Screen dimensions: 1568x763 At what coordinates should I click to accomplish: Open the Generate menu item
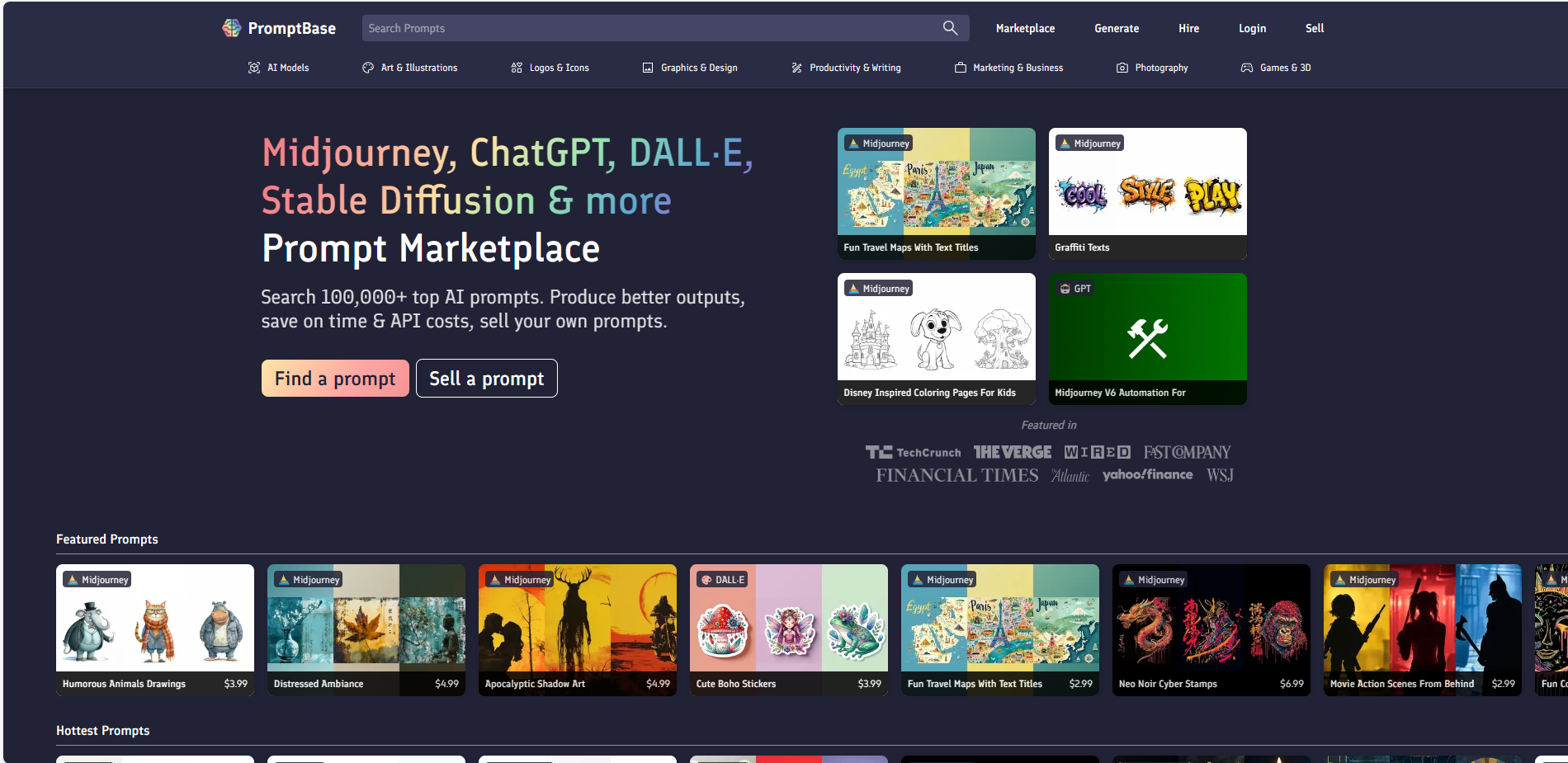point(1117,28)
